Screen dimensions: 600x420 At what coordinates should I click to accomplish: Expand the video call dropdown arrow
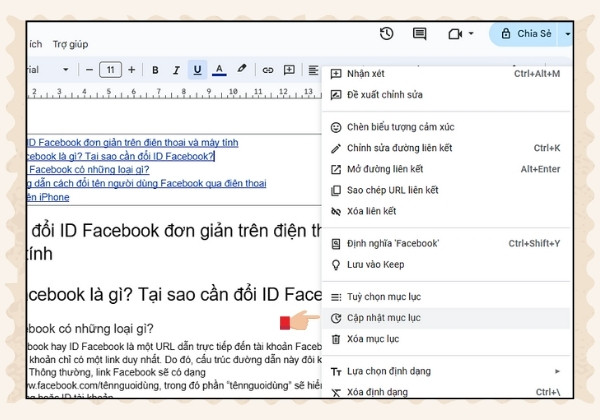pyautogui.click(x=471, y=34)
